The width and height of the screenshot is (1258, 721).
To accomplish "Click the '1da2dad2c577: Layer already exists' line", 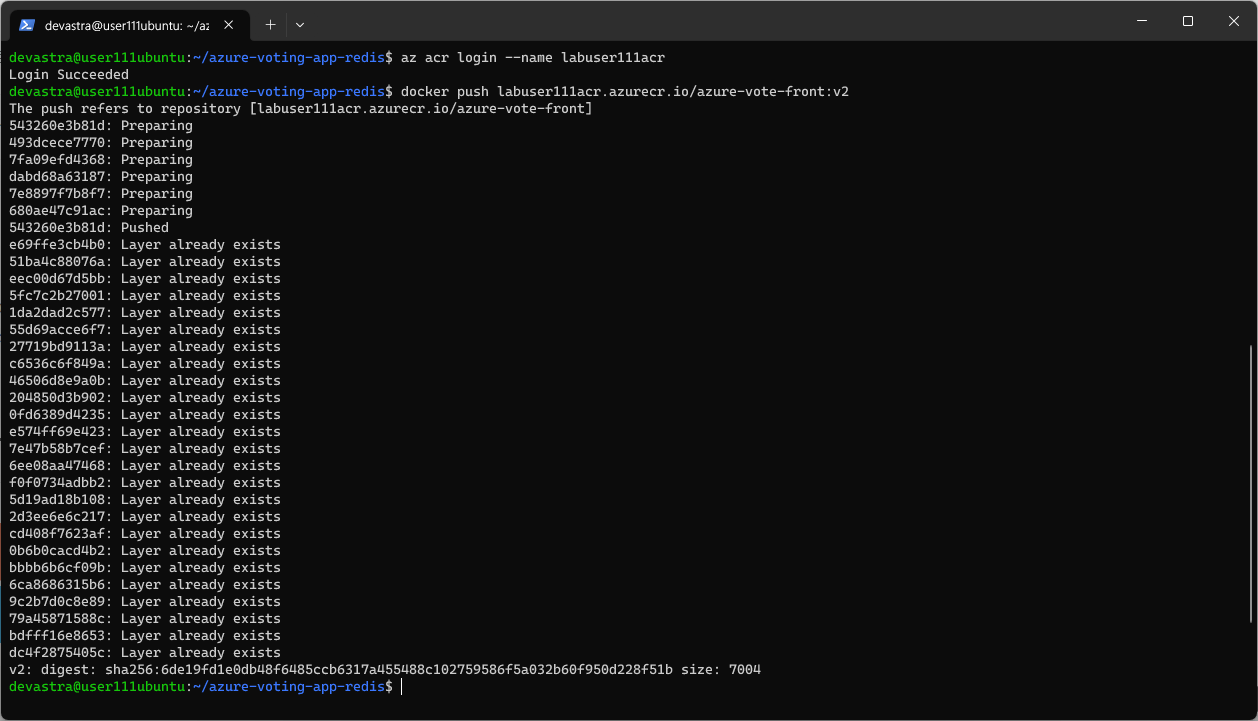I will (145, 312).
